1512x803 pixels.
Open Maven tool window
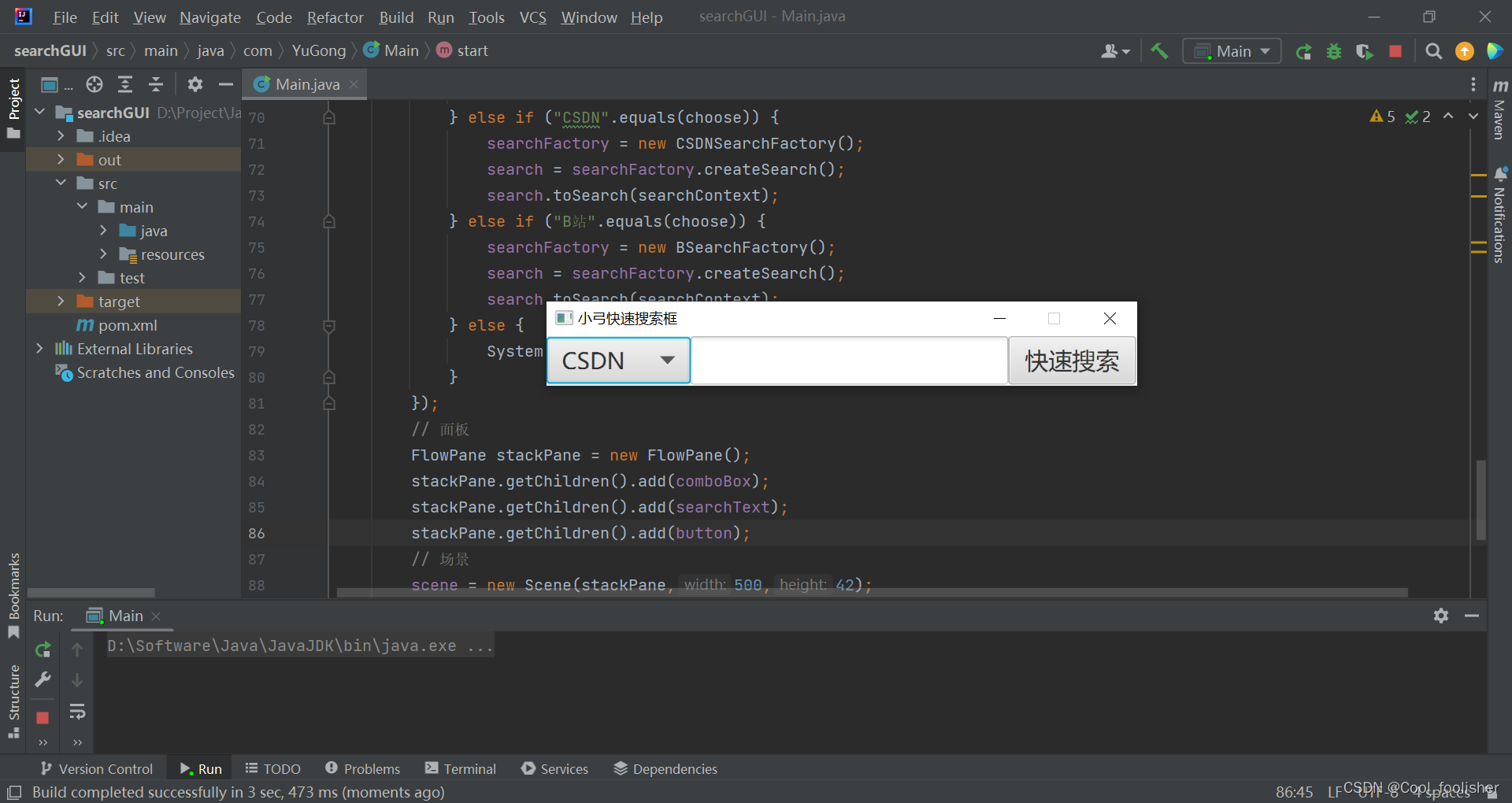[x=1500, y=109]
